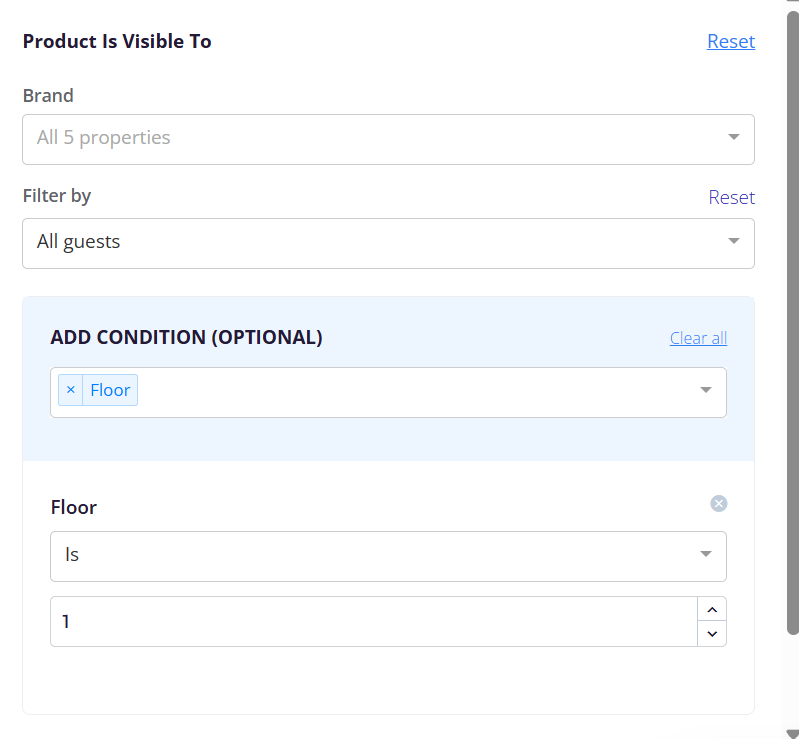Decrease the Floor value with the down arrow
The height and width of the screenshot is (739, 799).
coord(712,634)
